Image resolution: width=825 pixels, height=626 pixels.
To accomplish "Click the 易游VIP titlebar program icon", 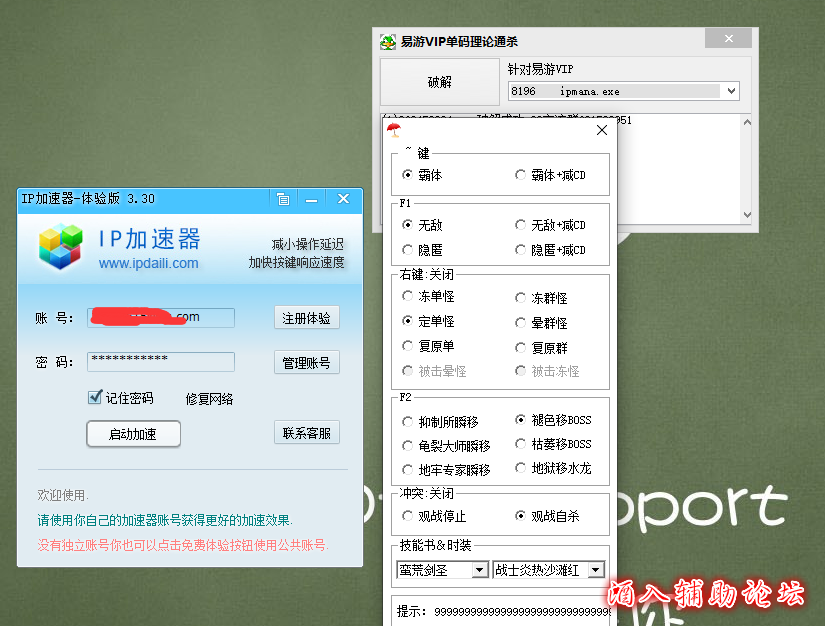I will tap(386, 40).
